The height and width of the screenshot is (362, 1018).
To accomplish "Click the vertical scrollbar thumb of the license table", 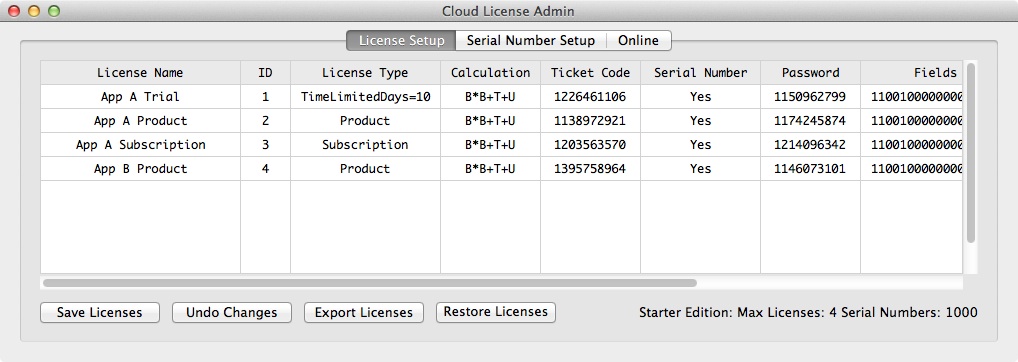I will (x=971, y=153).
